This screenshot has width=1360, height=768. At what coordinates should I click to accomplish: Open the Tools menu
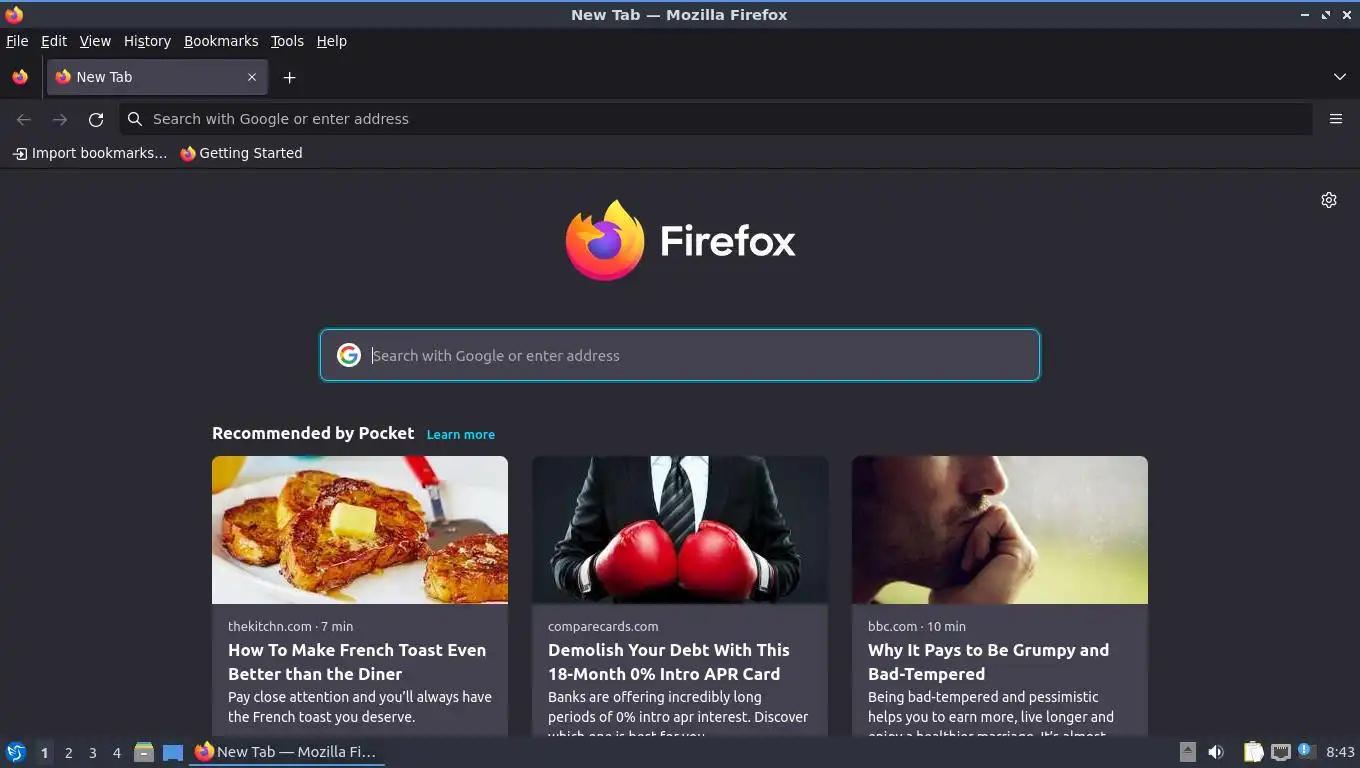(287, 41)
